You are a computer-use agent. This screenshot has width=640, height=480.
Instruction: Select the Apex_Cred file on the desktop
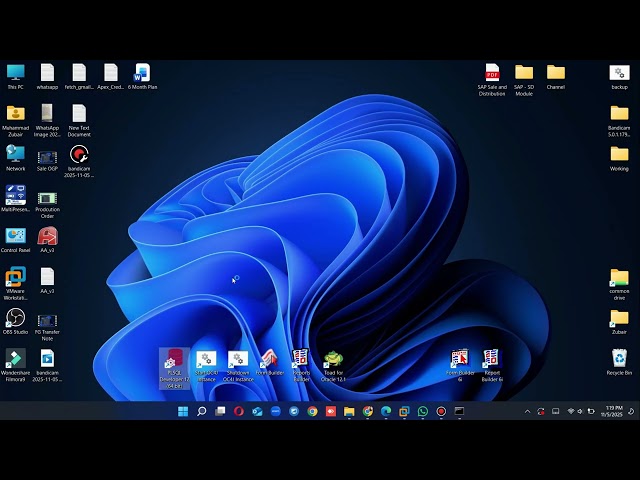pos(111,77)
